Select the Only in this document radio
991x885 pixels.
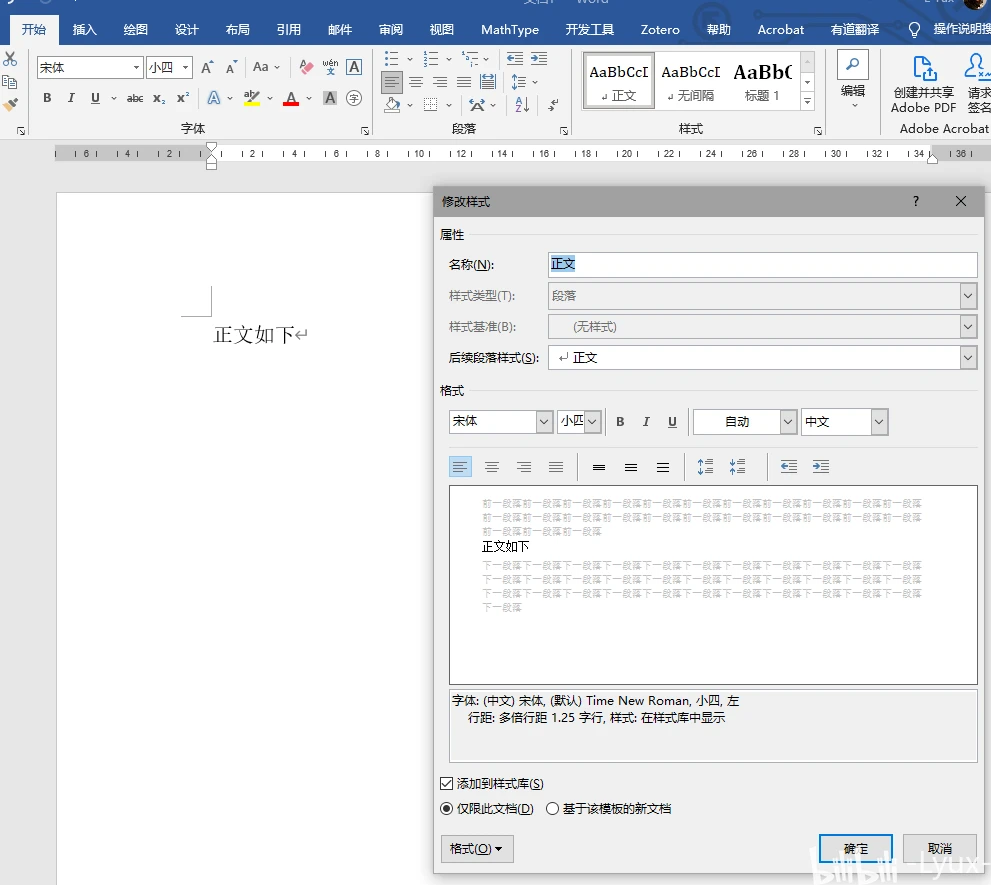pyautogui.click(x=446, y=809)
